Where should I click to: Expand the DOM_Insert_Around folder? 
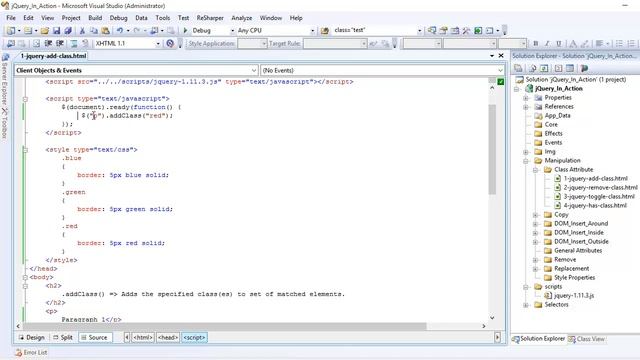click(535, 224)
